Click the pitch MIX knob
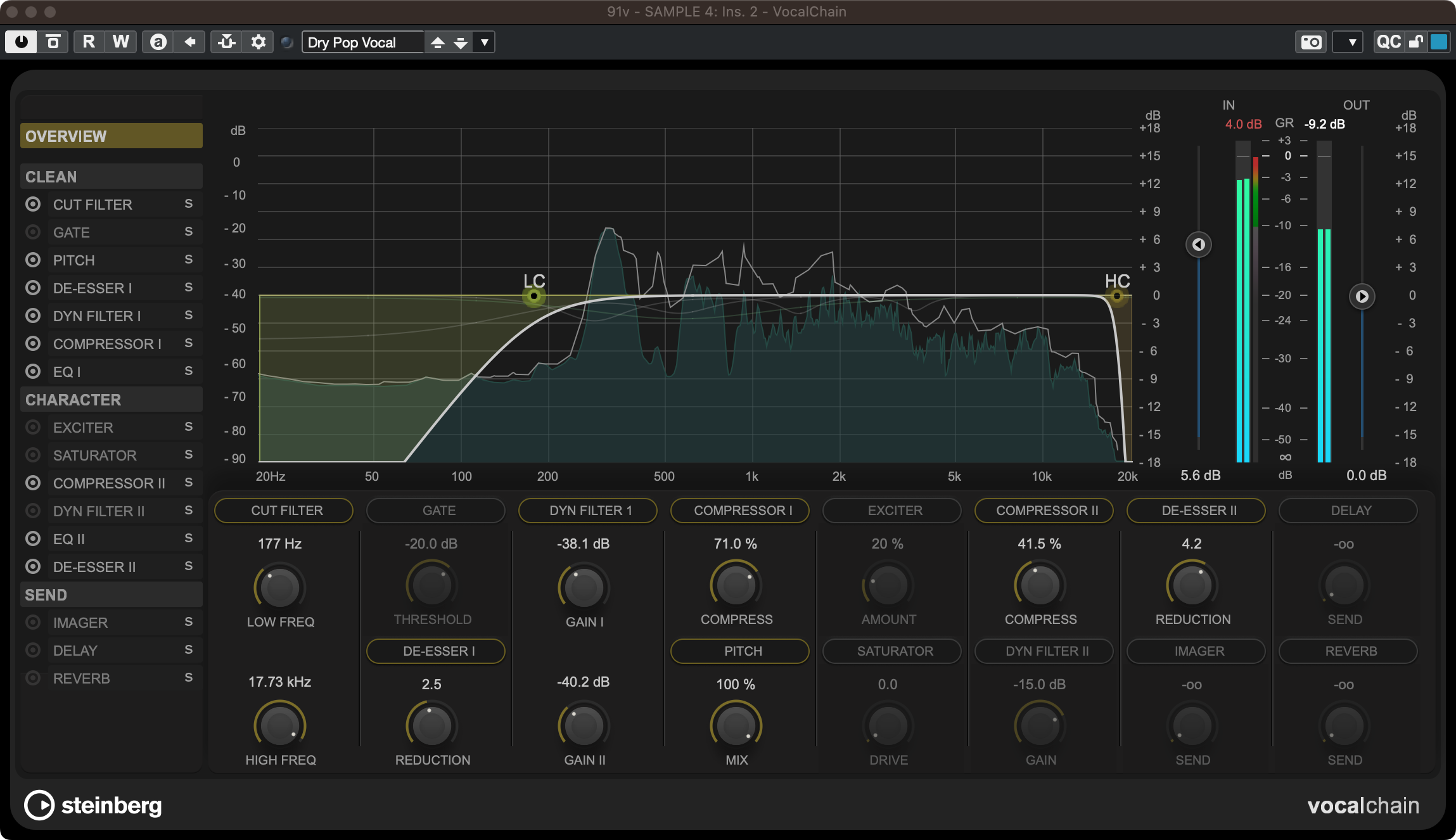 pos(736,726)
